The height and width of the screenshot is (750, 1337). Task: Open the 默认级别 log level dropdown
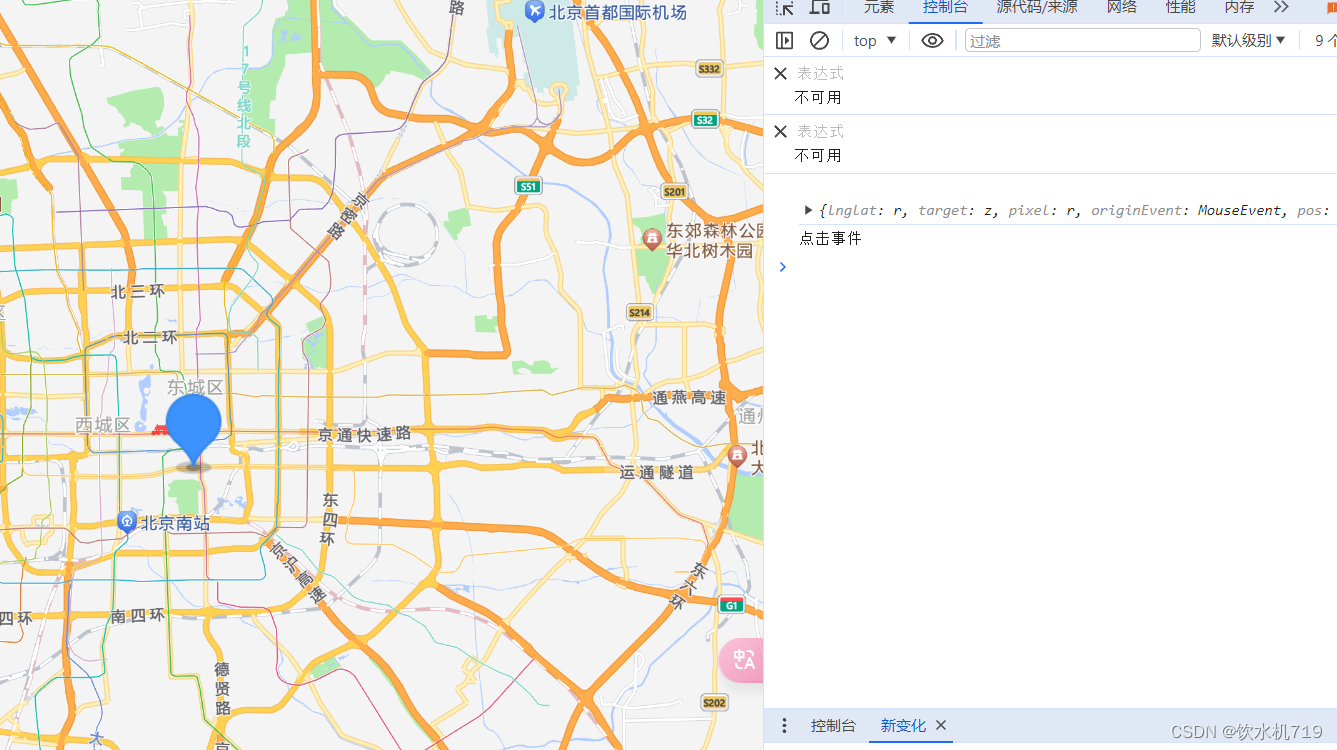click(1249, 40)
